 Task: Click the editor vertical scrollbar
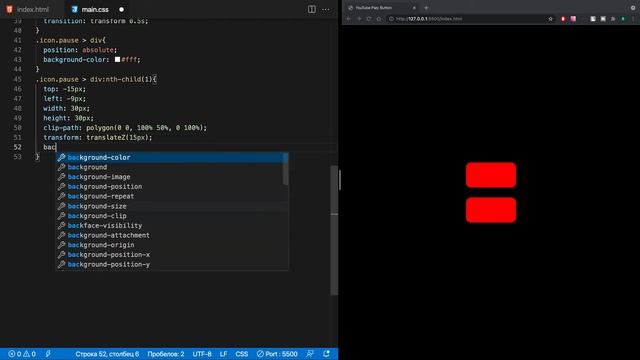coord(334,230)
